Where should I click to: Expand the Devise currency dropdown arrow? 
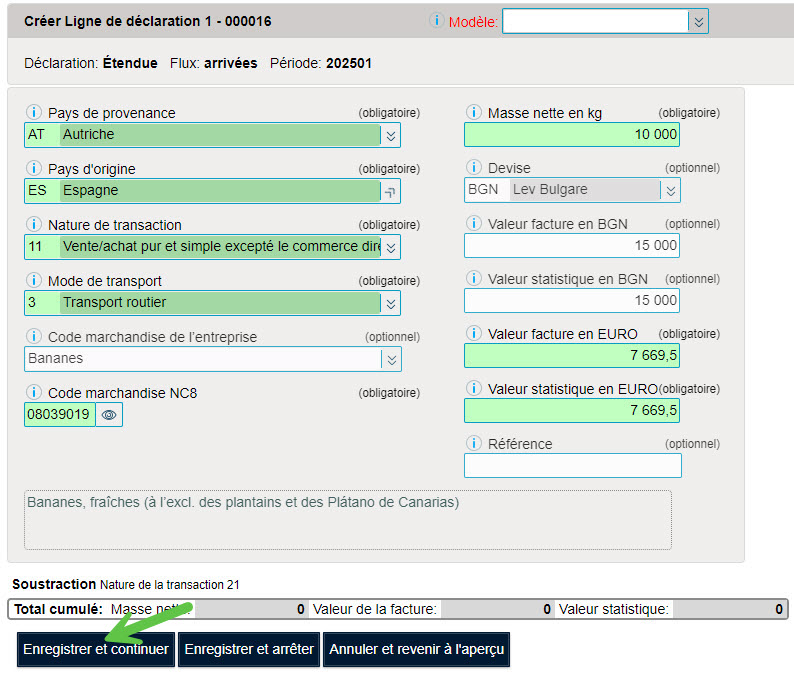pos(670,190)
